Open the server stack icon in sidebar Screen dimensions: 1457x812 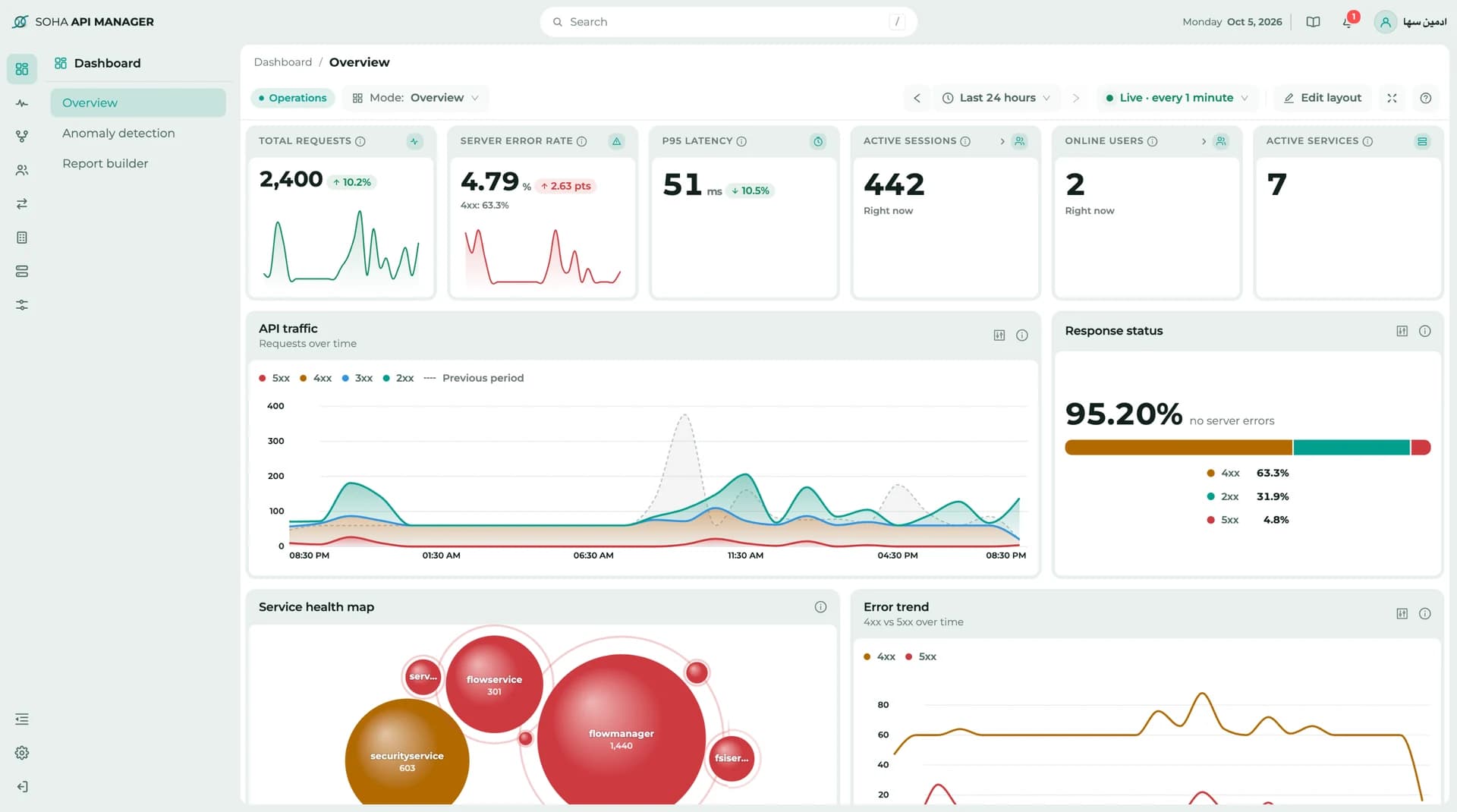point(22,271)
